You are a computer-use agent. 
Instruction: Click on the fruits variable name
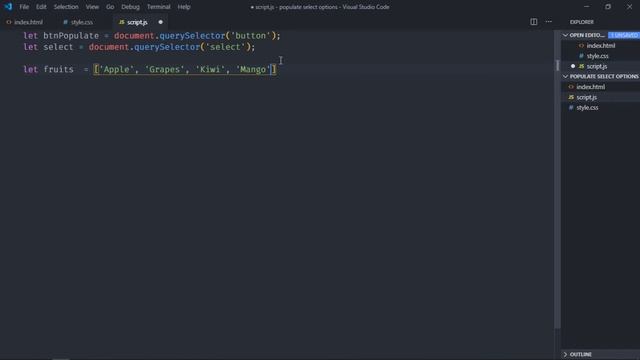pos(58,69)
